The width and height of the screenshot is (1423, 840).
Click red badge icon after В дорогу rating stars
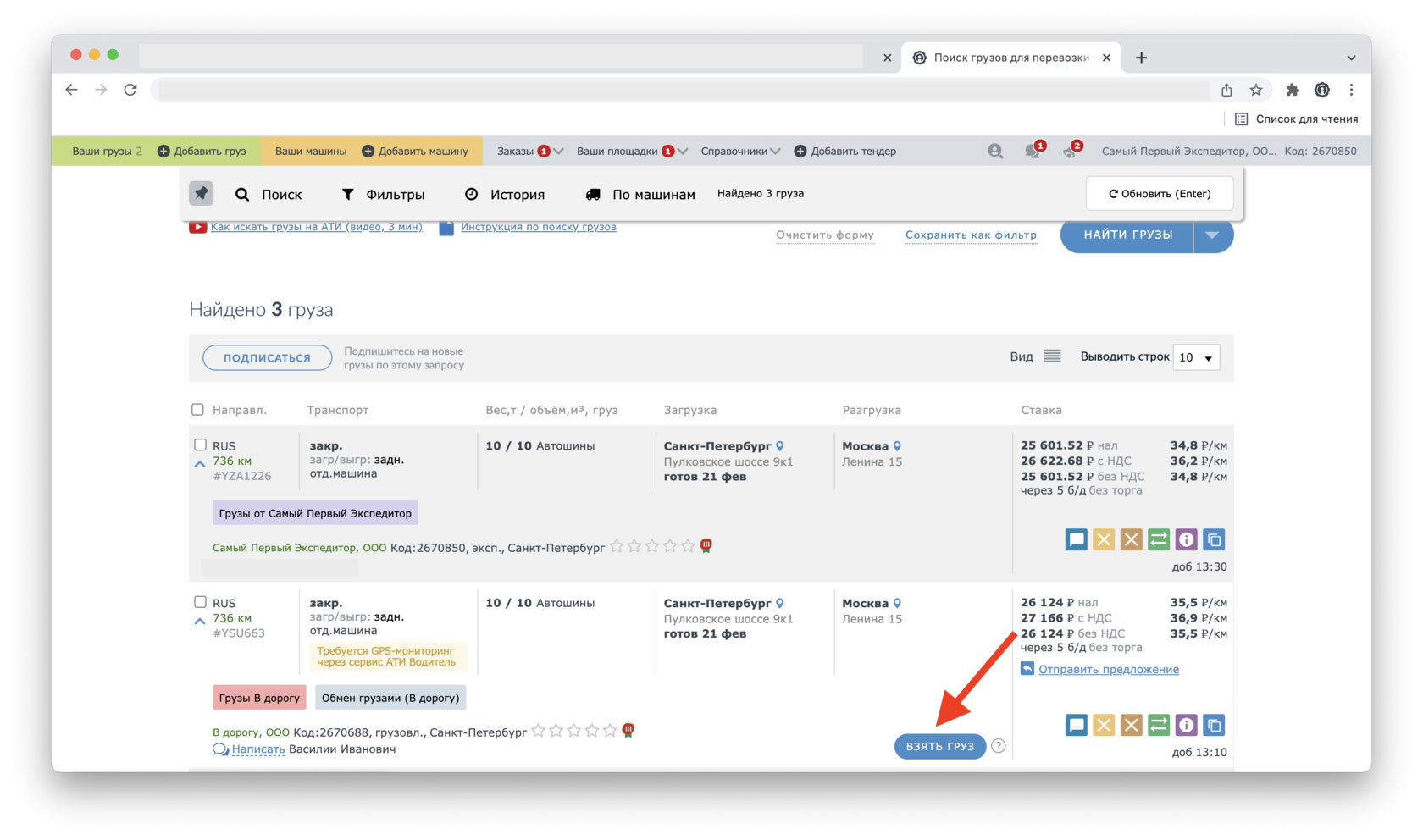point(628,730)
